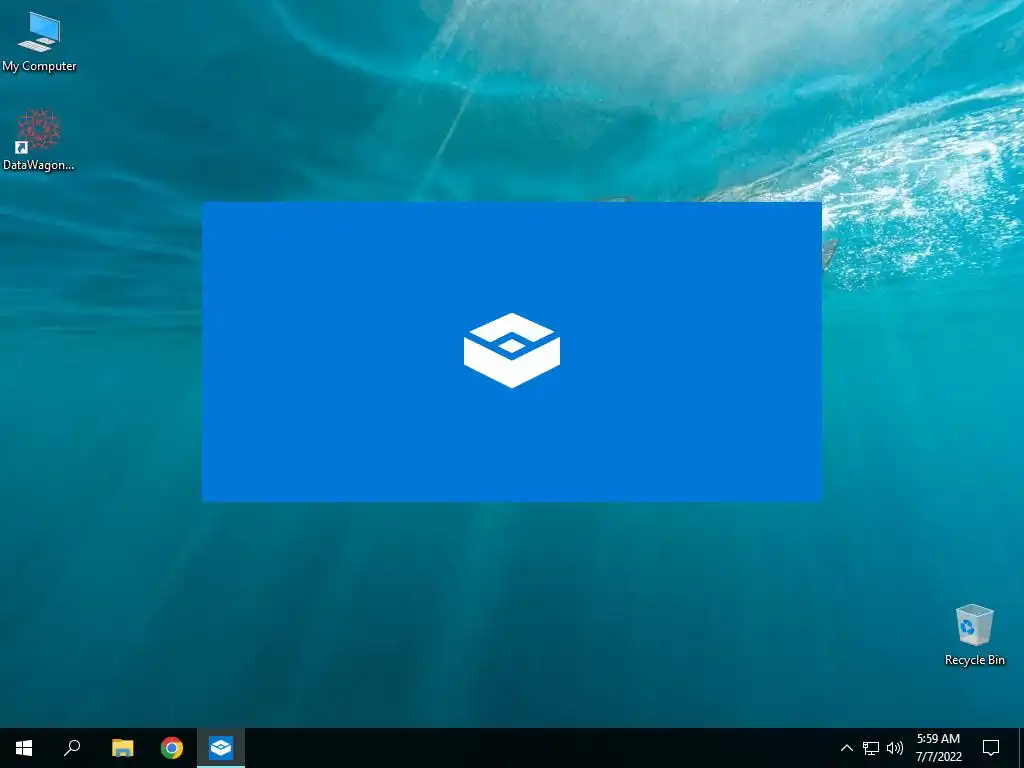This screenshot has height=768, width=1024.
Task: Select the Recycle Bin icon
Action: coord(974,635)
